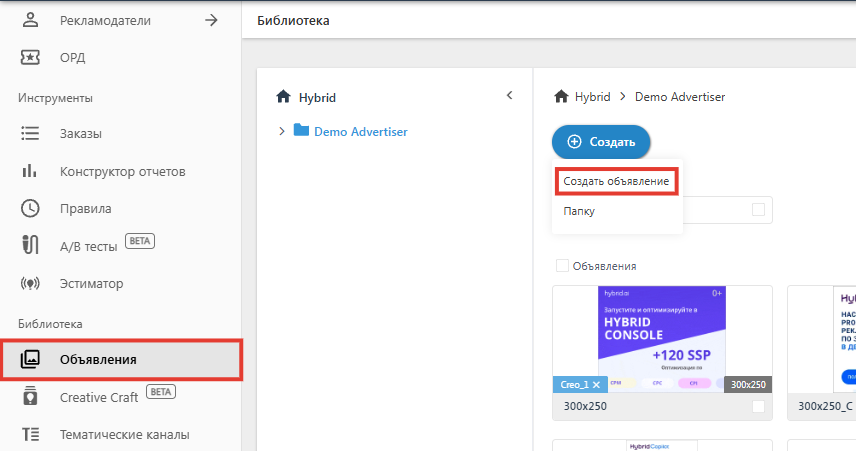
Task: Click the Эстиматор signal icon
Action: [x=30, y=284]
